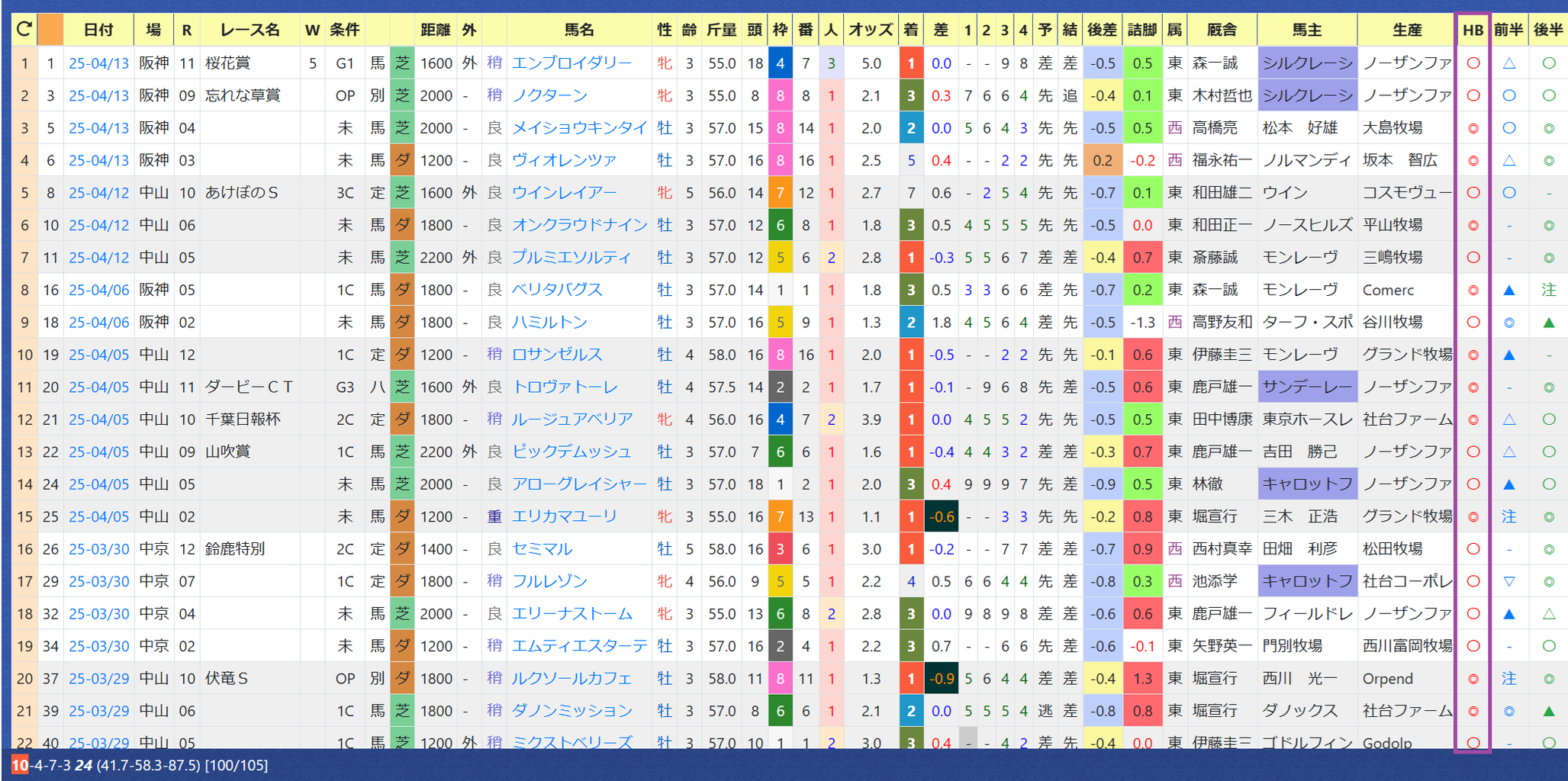Open the オンクラウドナイン horse link
The image size is (1568, 781).
(x=579, y=225)
